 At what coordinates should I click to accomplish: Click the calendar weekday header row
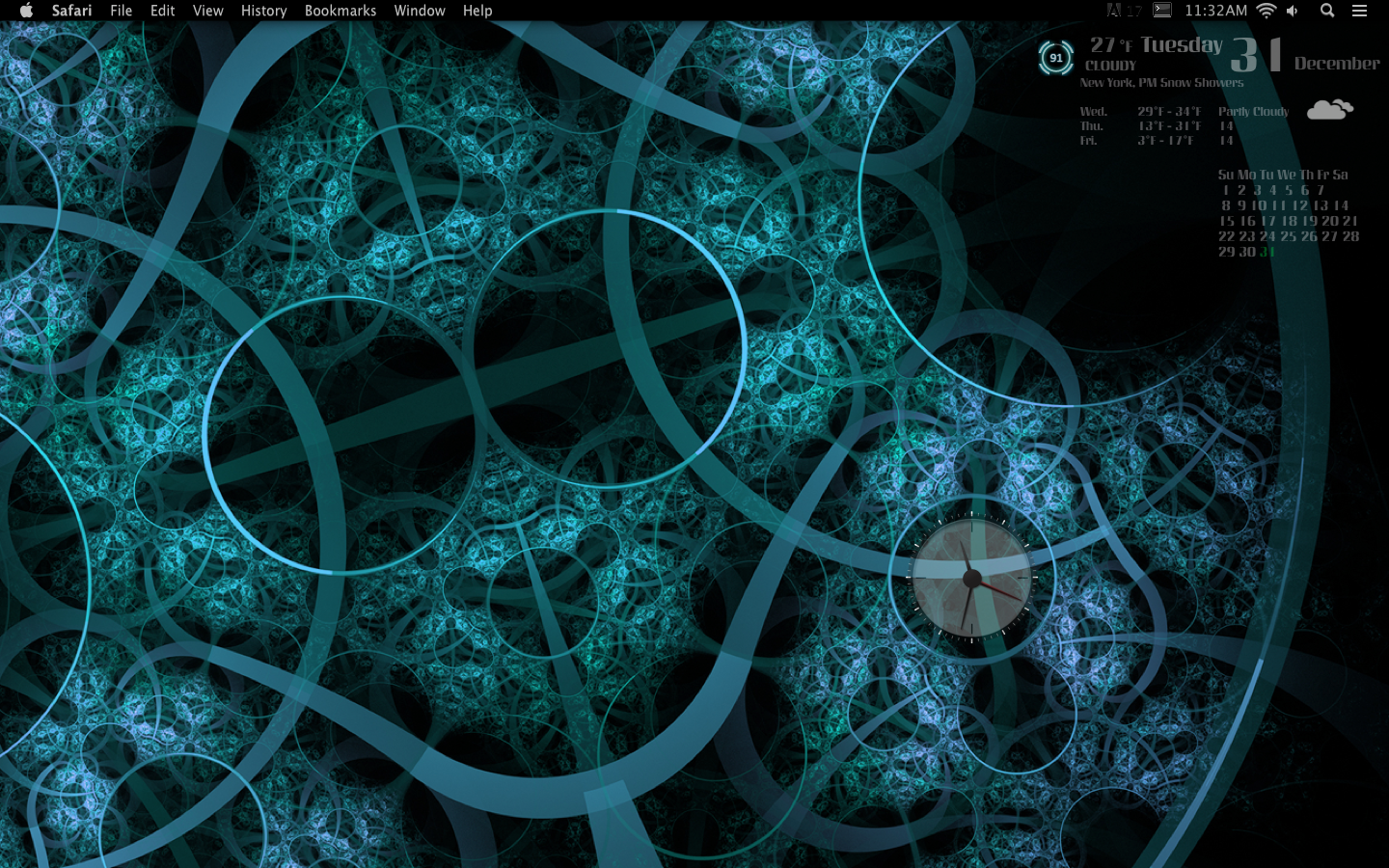pyautogui.click(x=1283, y=175)
